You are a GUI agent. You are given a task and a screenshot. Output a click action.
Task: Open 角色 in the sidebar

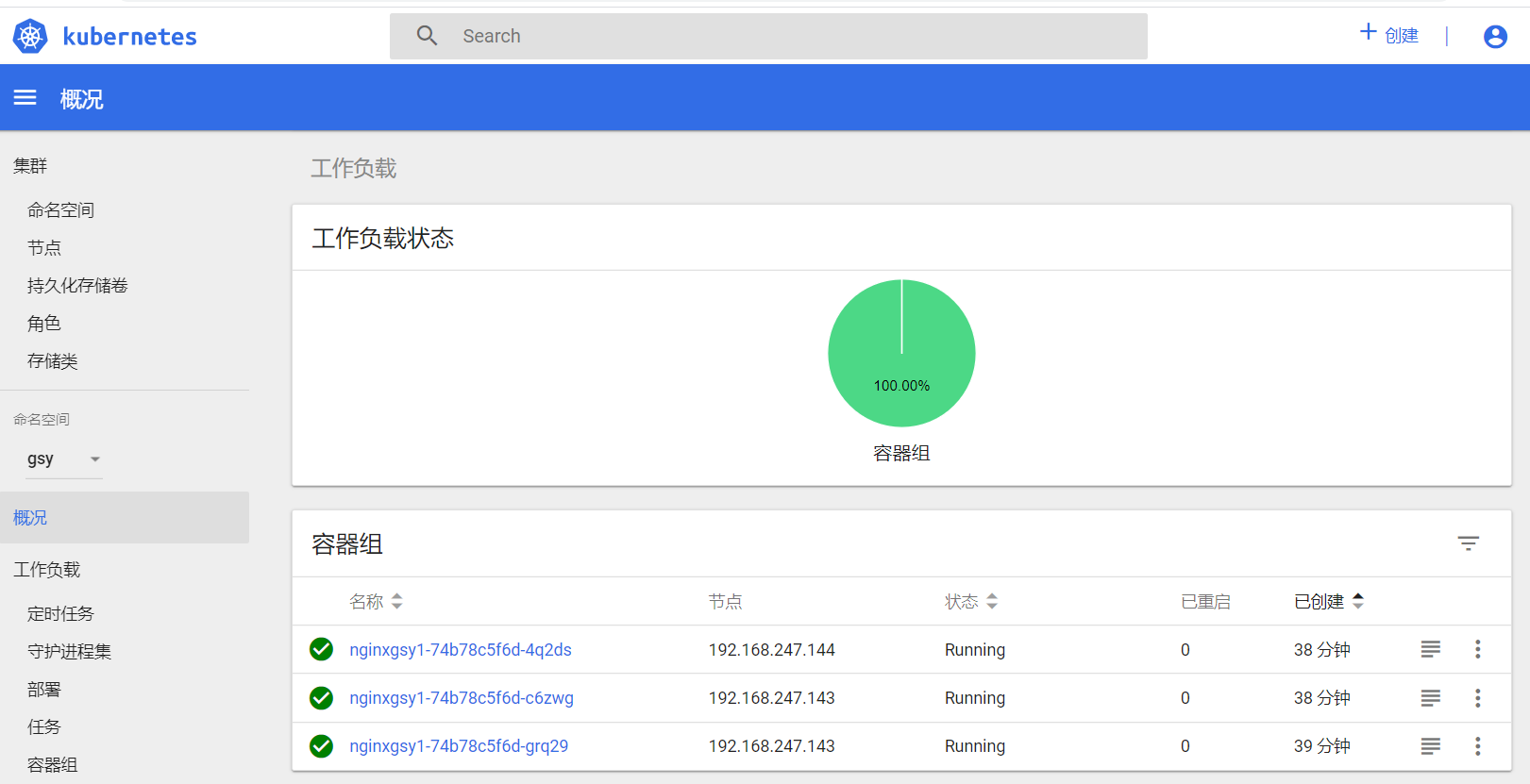(x=44, y=324)
